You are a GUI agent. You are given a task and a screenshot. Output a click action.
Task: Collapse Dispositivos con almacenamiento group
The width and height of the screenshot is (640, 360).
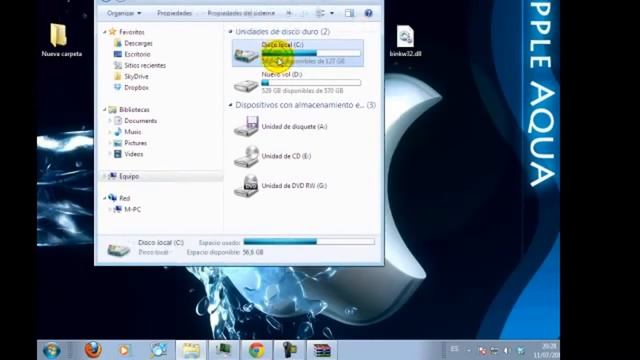coord(230,105)
